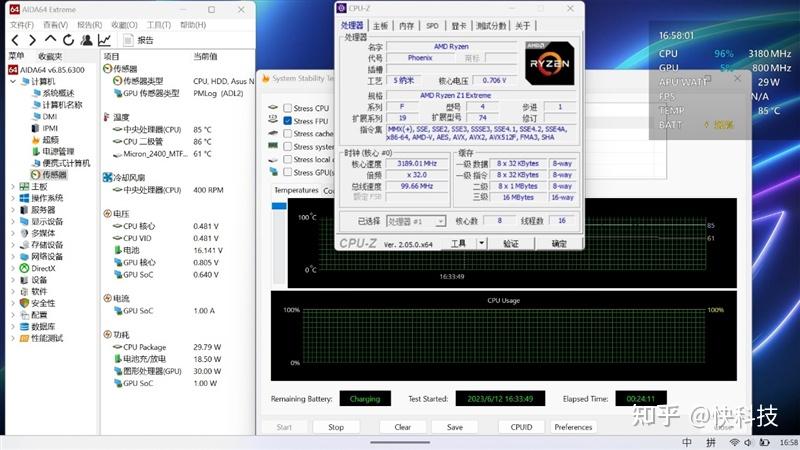
Task: Click the 数据库 database icon
Action: click(24, 327)
